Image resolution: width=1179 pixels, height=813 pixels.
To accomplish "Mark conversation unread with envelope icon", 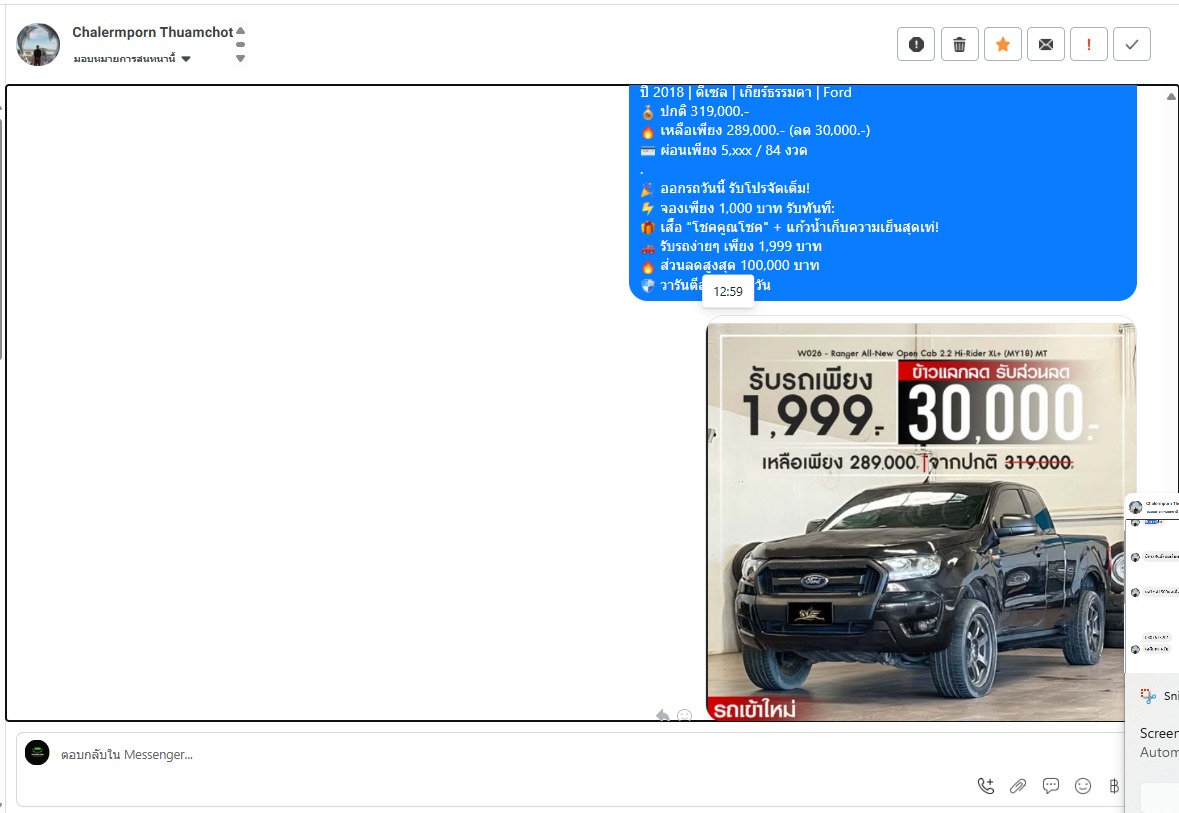I will pos(1046,44).
